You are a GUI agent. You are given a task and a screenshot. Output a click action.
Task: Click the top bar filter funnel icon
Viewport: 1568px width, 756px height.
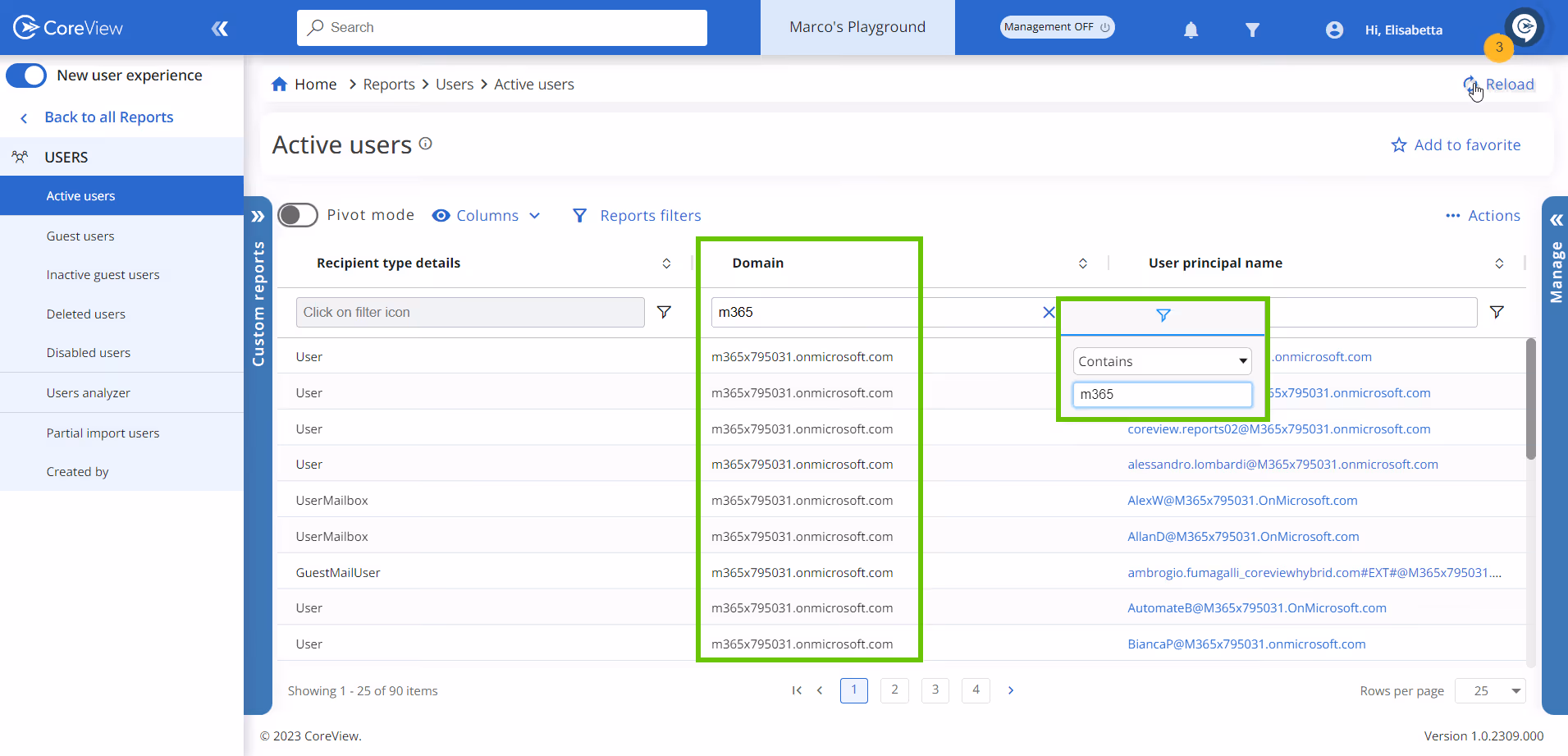(x=1252, y=30)
